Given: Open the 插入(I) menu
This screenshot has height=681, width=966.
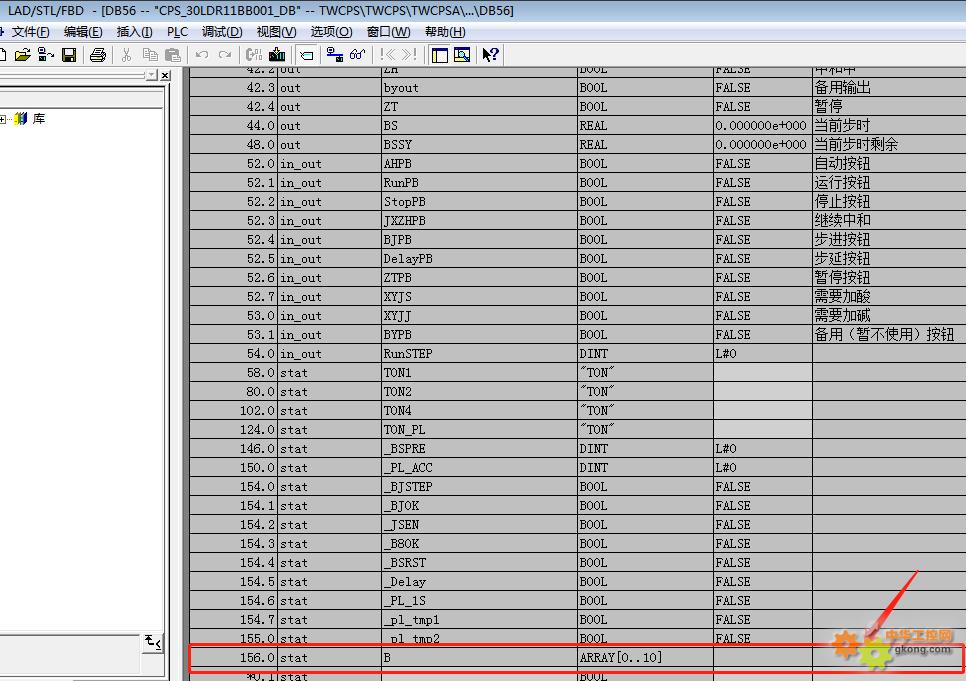Looking at the screenshot, I should point(134,32).
